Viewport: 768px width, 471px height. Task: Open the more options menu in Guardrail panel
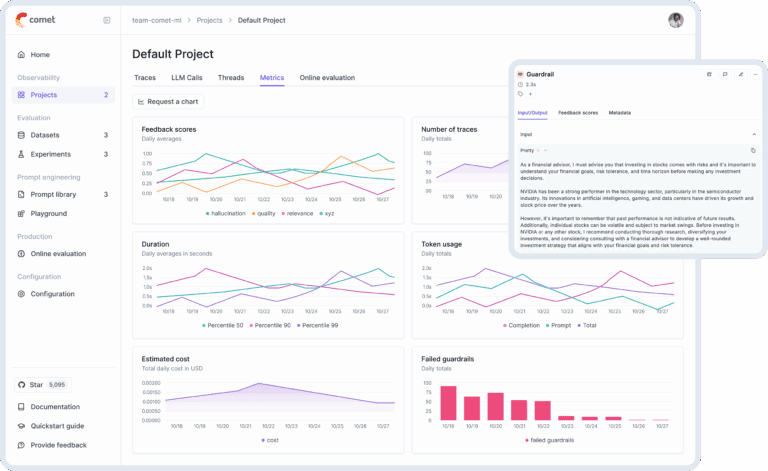(x=755, y=74)
